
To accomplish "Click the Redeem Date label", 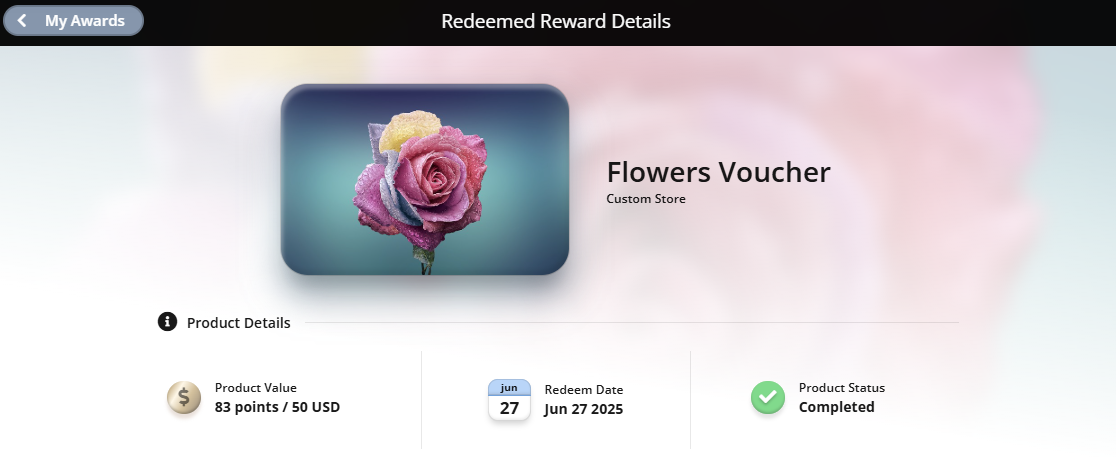I will 584,390.
